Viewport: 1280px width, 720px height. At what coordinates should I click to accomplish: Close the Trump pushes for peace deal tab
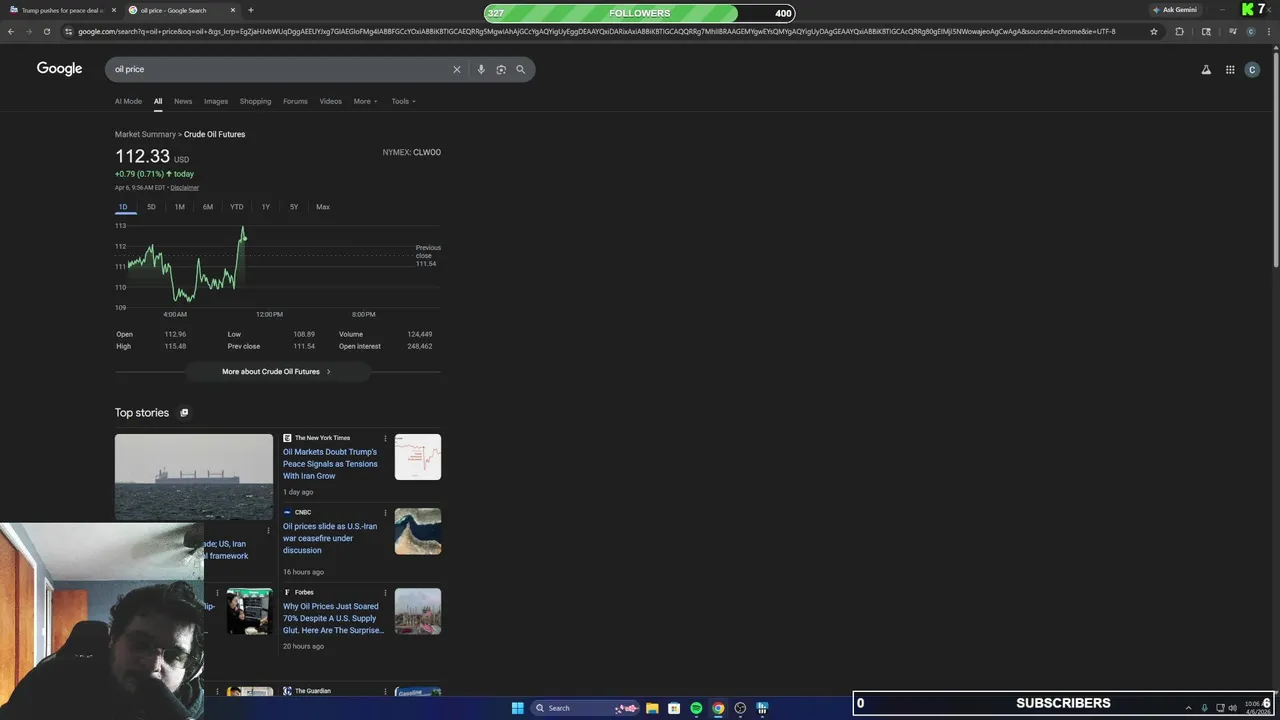tap(114, 10)
